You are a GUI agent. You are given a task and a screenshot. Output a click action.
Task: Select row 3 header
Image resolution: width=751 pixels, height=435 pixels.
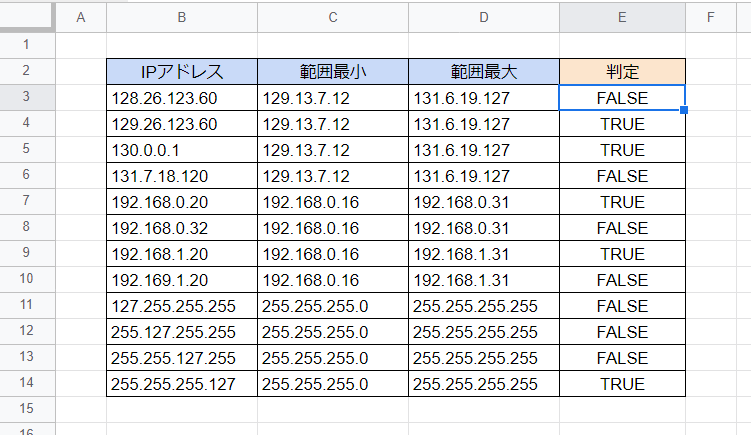point(26,97)
